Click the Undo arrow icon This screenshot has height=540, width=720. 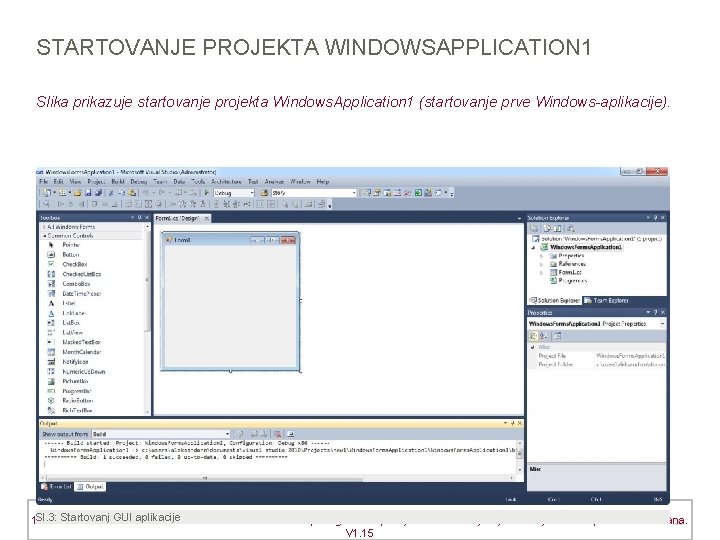tap(145, 193)
